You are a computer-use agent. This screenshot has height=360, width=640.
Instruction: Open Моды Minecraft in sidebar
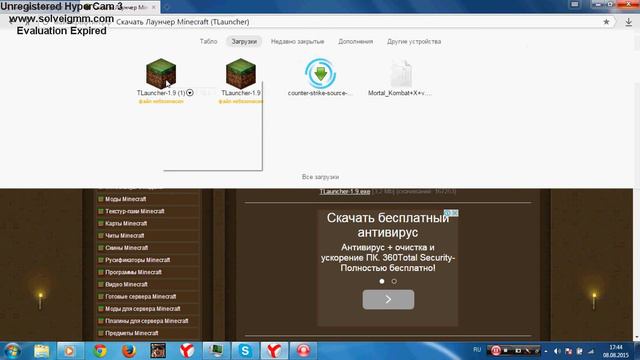[x=126, y=199]
